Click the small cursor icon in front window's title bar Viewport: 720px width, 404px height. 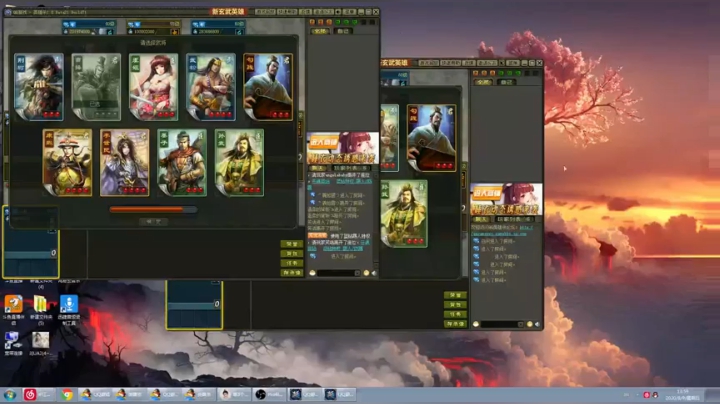[338, 12]
